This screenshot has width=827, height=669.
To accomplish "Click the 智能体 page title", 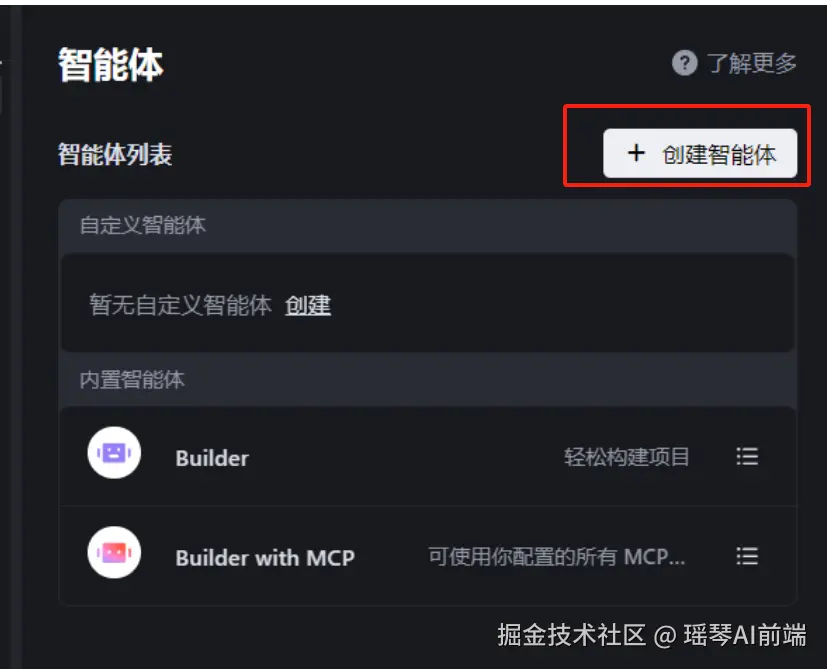I will point(111,65).
